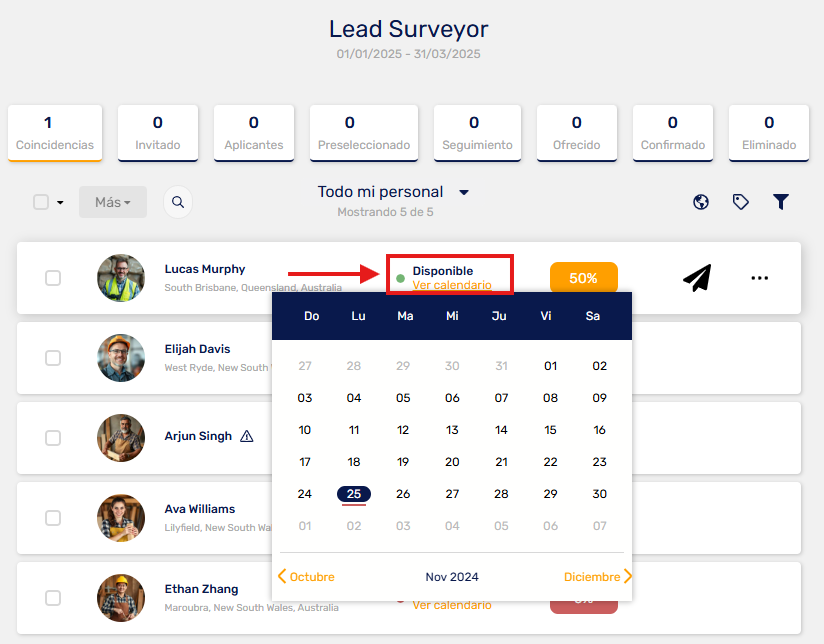Open Lucas Murphy's profile photo
This screenshot has height=644, width=824.
(121, 278)
